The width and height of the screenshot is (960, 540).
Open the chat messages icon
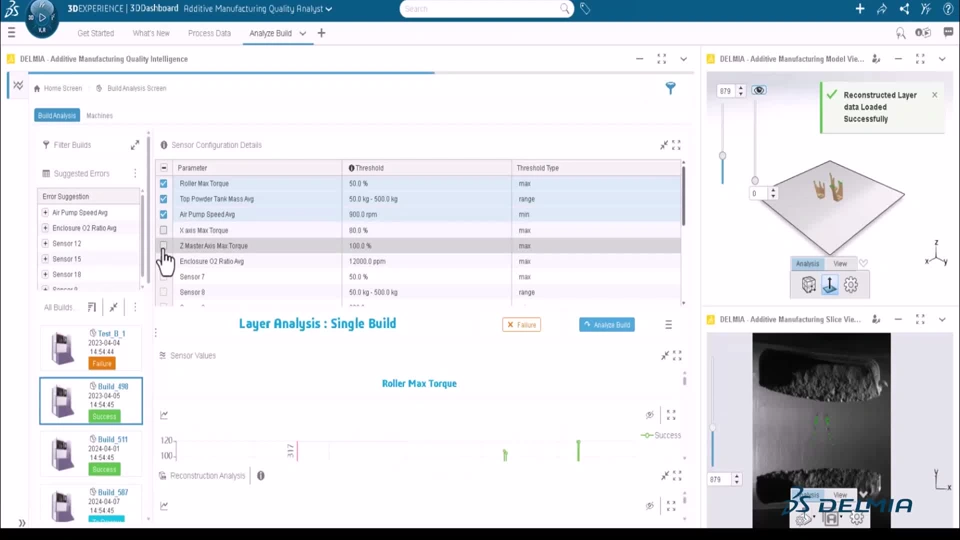pyautogui.click(x=948, y=32)
